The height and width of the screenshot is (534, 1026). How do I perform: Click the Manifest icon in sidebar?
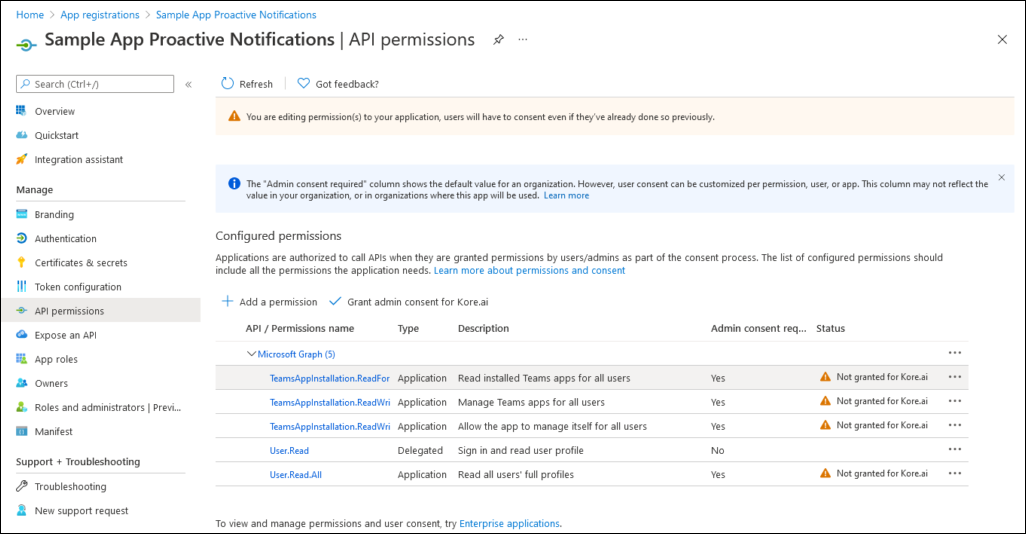22,431
